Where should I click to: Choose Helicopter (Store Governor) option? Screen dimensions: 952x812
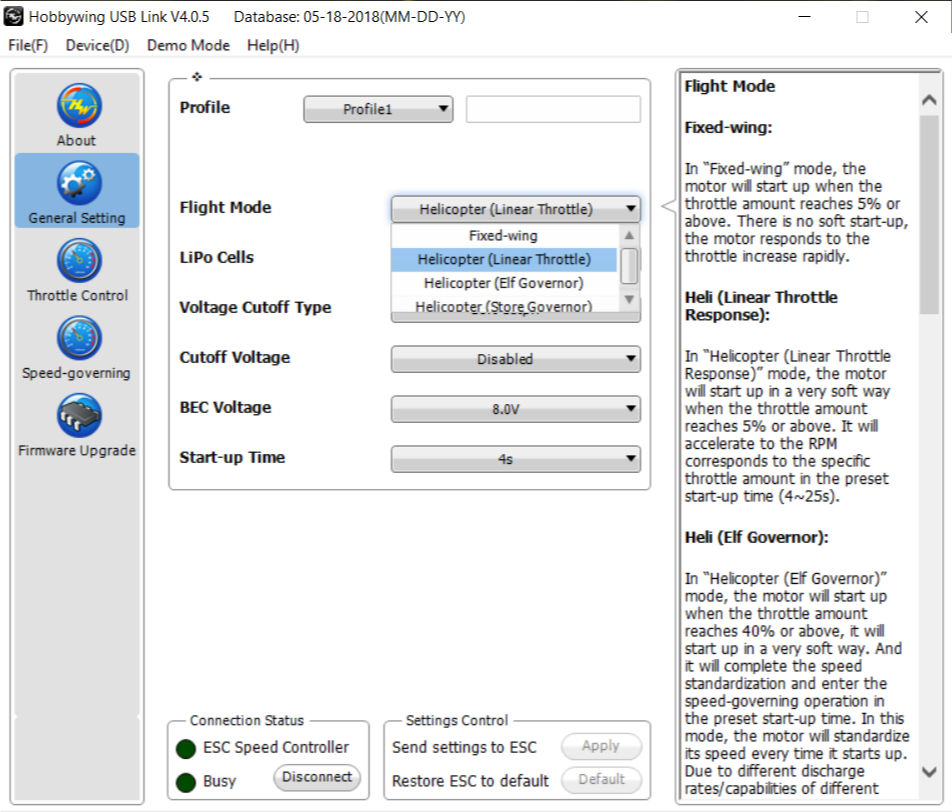coord(504,305)
